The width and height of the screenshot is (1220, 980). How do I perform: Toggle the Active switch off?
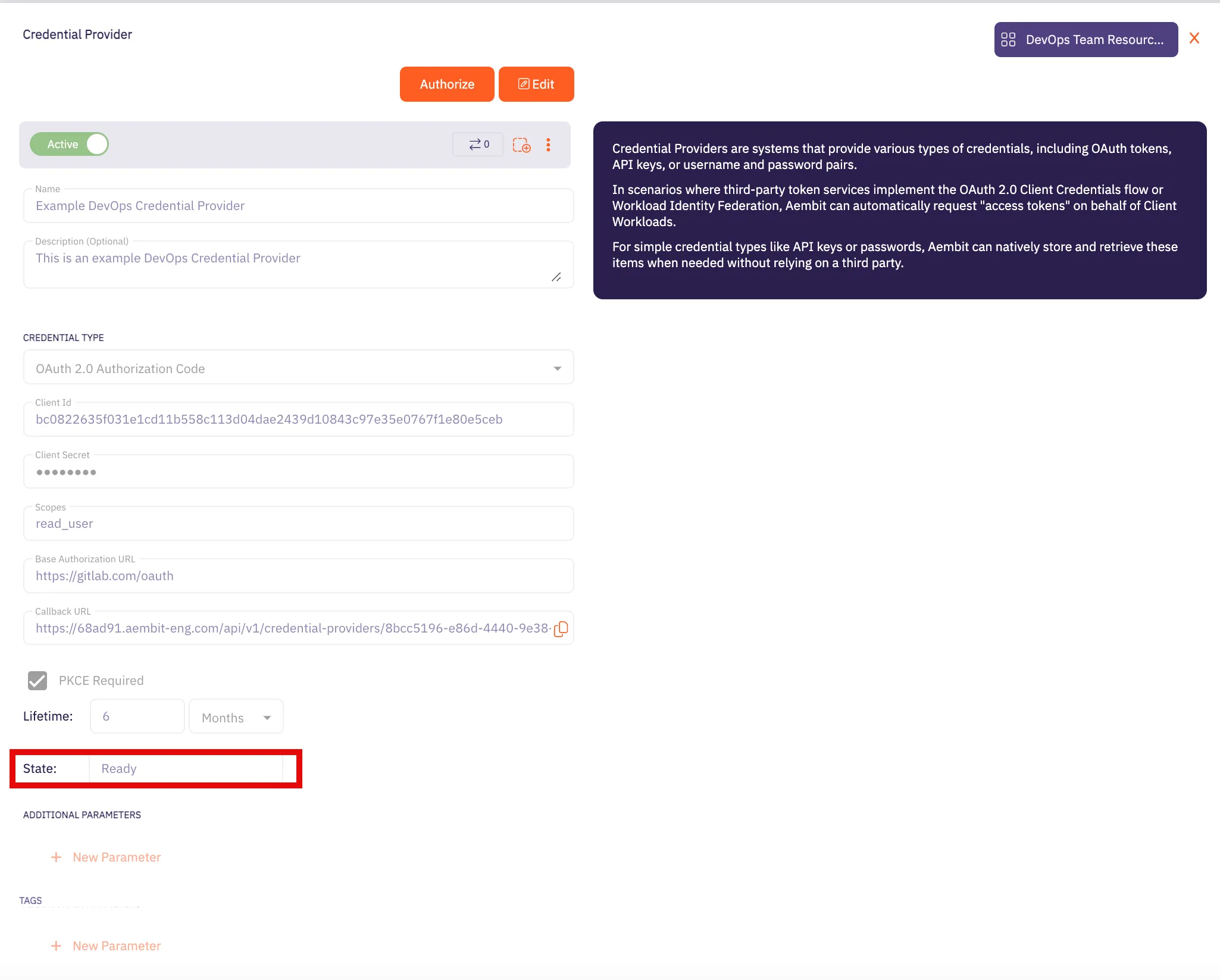click(70, 145)
